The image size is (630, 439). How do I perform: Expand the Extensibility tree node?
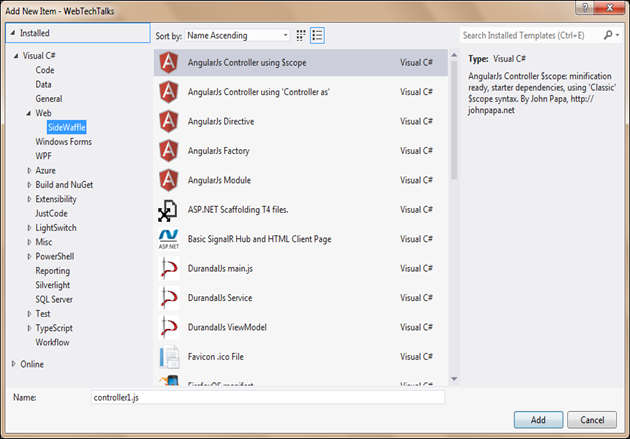[29, 199]
